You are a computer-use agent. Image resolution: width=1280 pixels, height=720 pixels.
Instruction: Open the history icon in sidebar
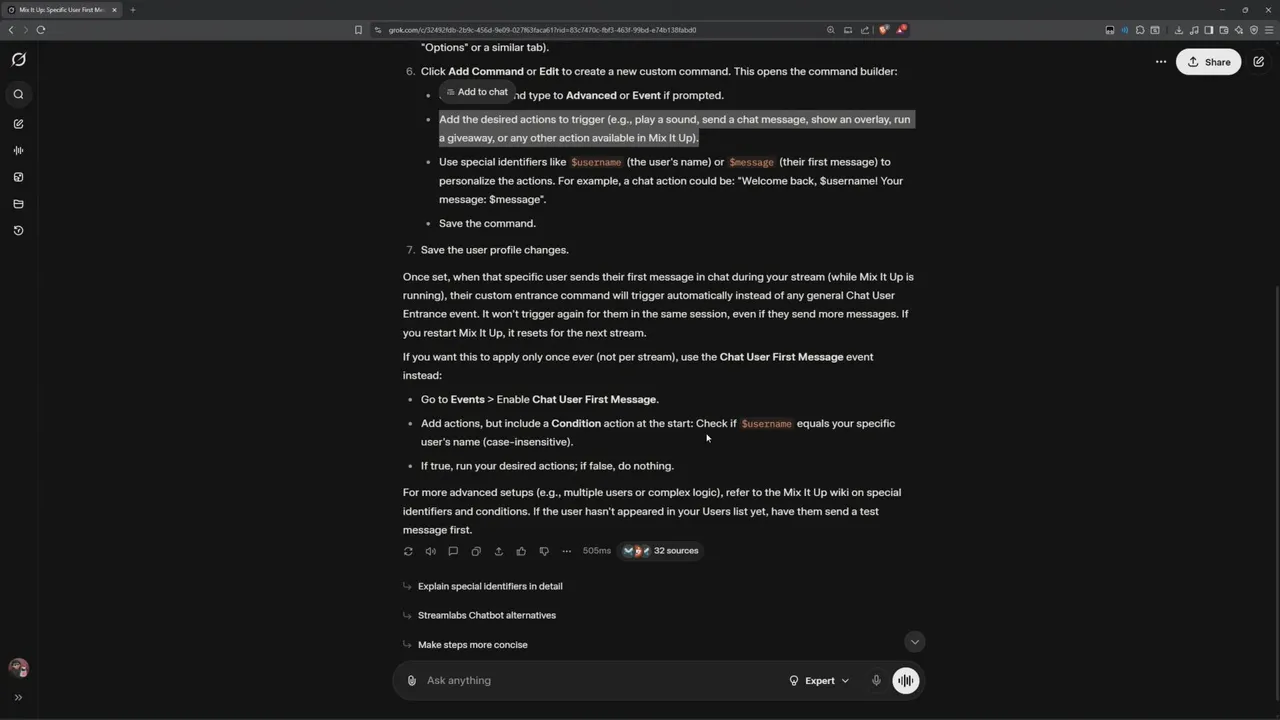(x=18, y=230)
